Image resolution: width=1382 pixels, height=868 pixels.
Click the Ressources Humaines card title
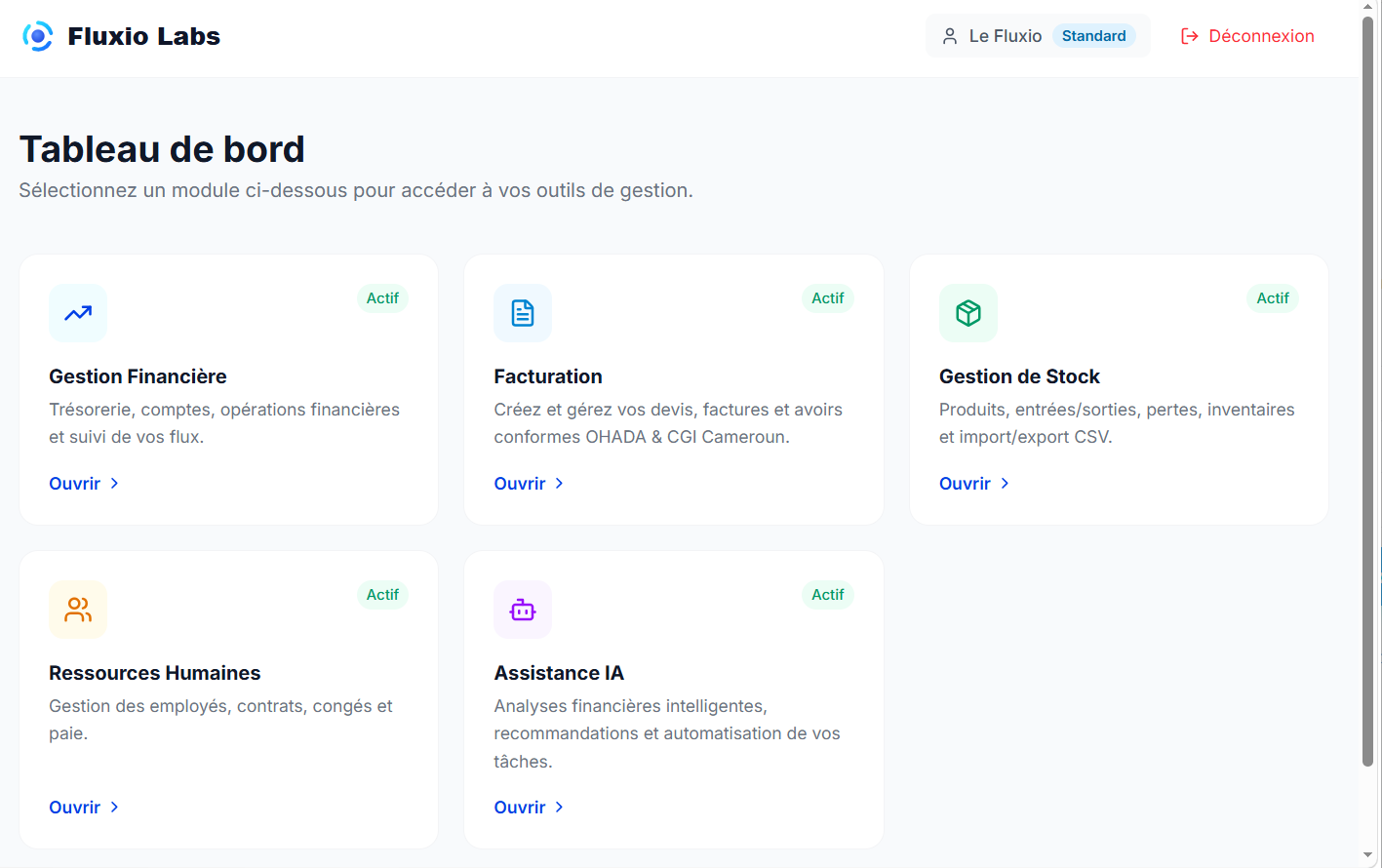pos(155,673)
